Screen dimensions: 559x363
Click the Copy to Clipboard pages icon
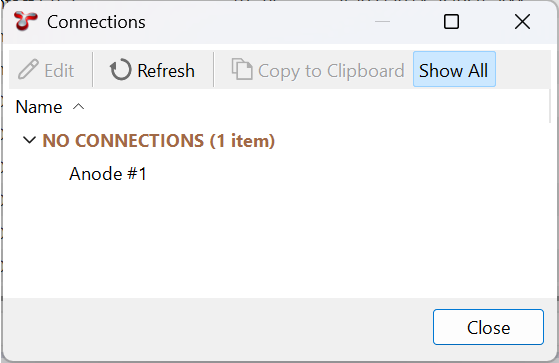[x=242, y=69]
